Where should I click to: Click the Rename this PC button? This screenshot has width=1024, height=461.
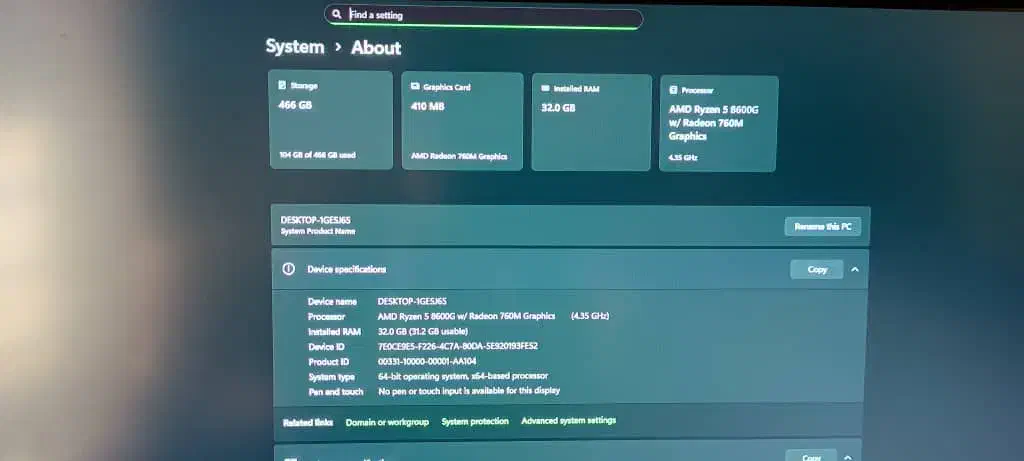[823, 227]
